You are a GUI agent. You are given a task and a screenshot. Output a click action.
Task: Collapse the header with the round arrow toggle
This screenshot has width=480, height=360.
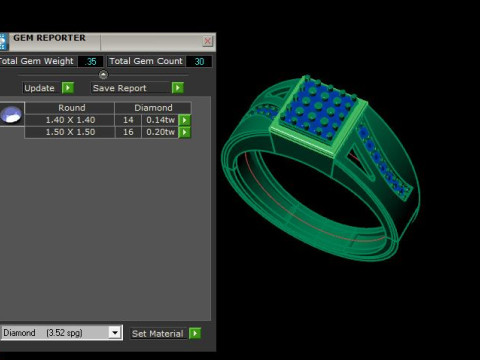(x=103, y=74)
